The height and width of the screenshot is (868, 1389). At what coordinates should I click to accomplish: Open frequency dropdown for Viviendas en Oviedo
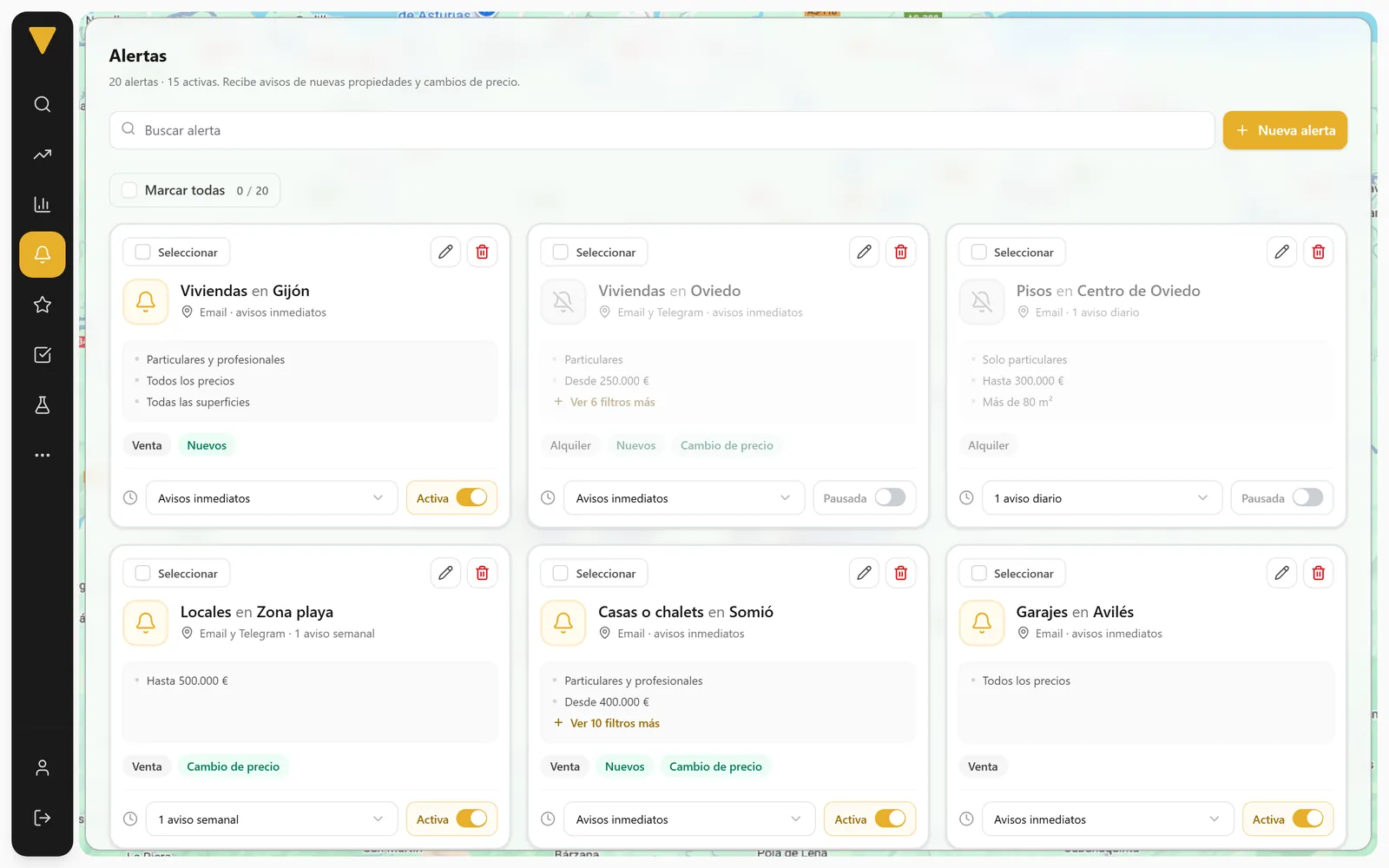click(684, 498)
